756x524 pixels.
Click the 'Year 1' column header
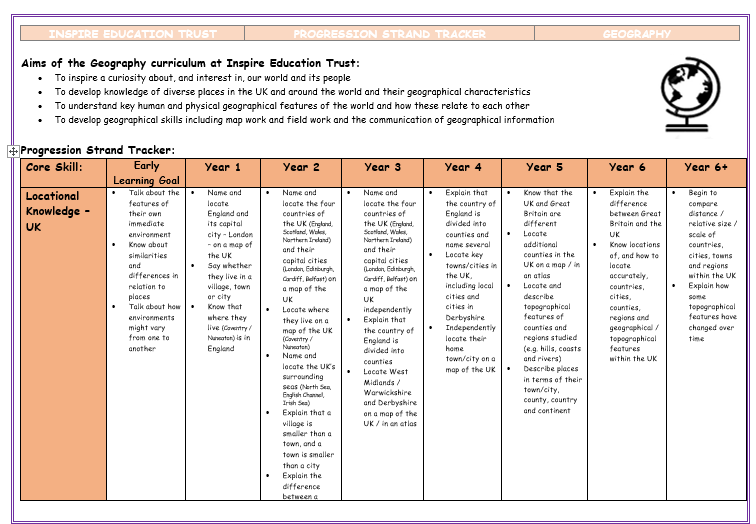(222, 168)
